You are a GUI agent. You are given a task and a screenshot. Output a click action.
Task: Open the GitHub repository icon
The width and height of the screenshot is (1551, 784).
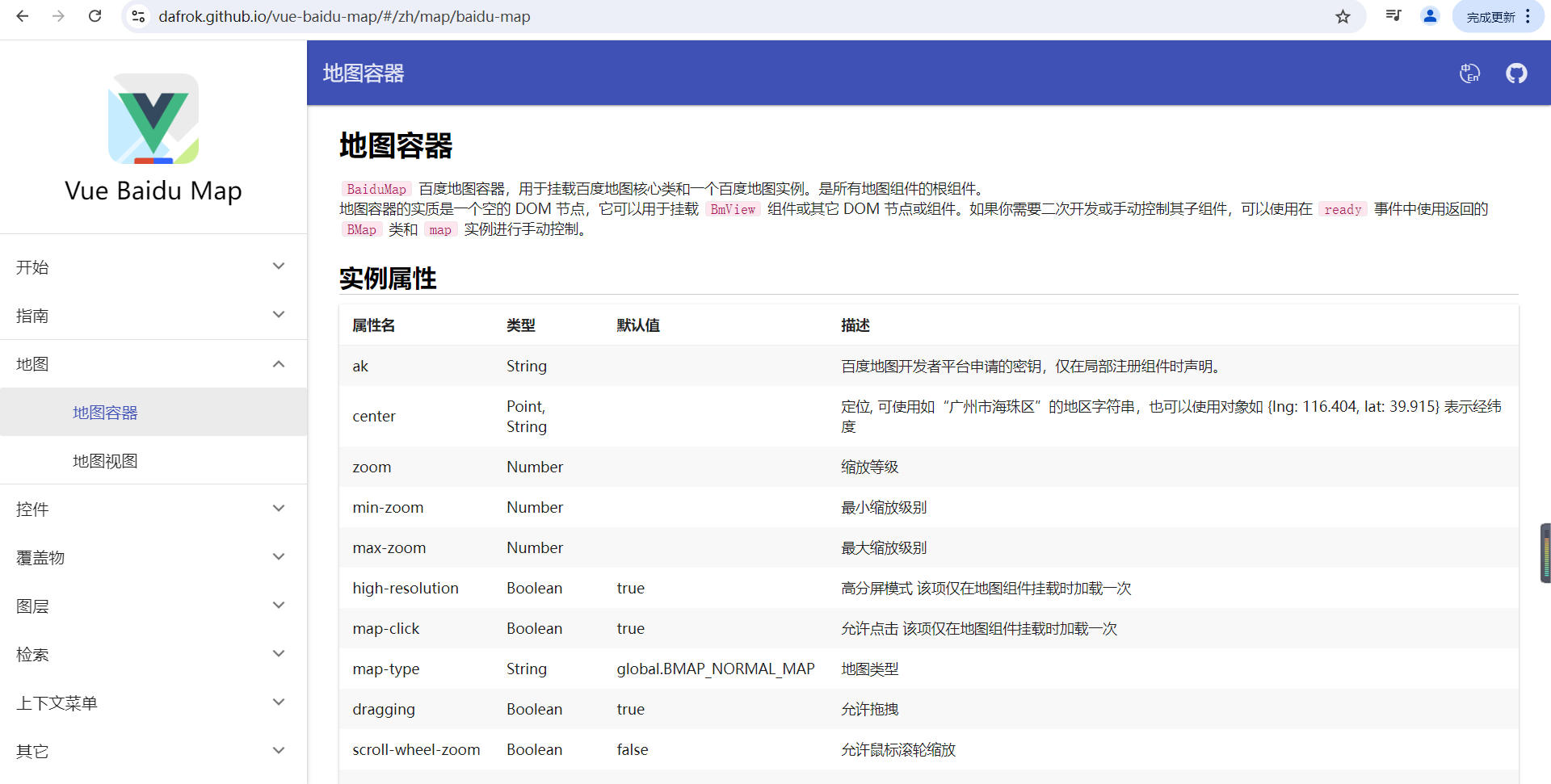click(1516, 73)
